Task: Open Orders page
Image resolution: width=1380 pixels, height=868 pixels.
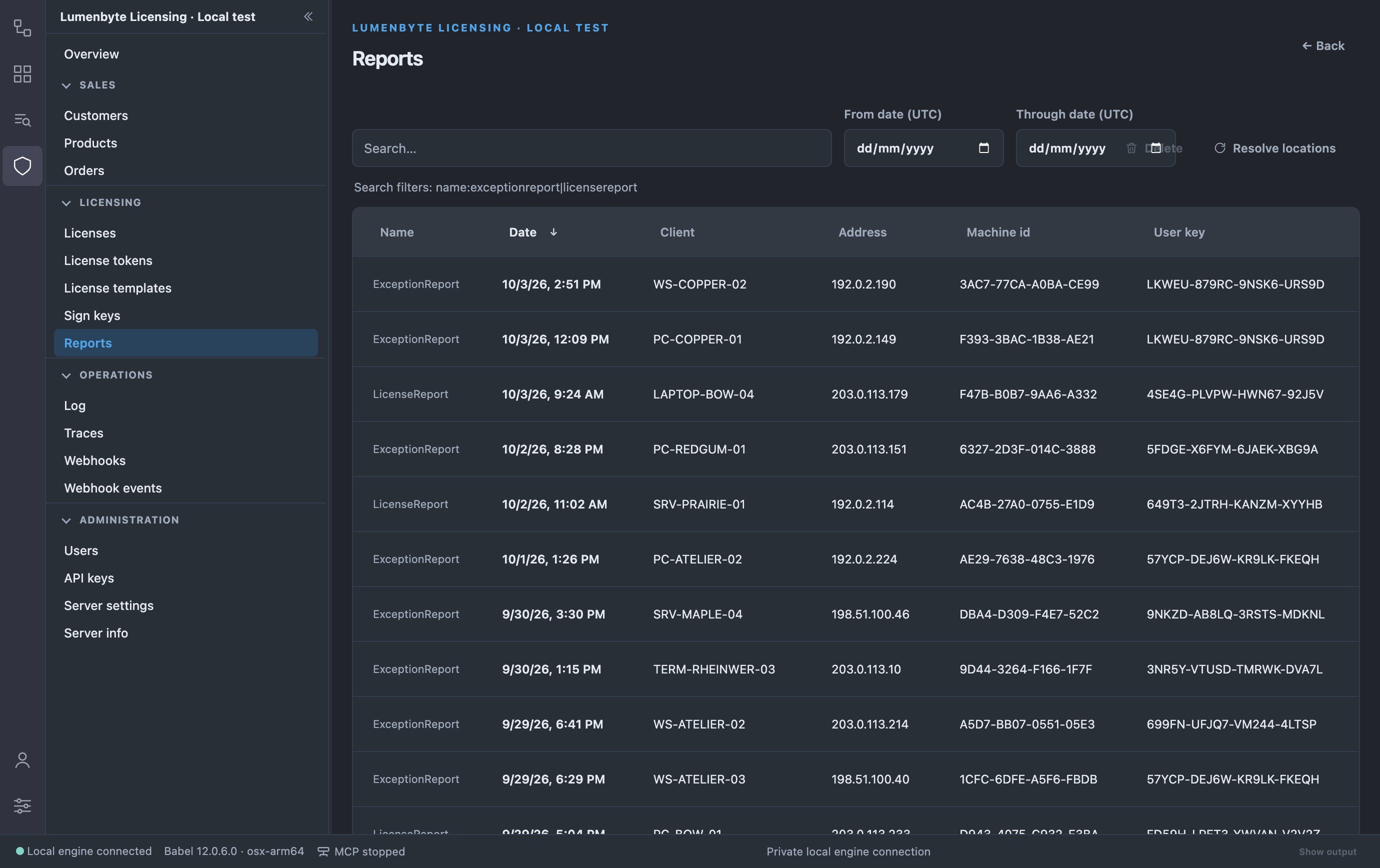Action: [185, 170]
